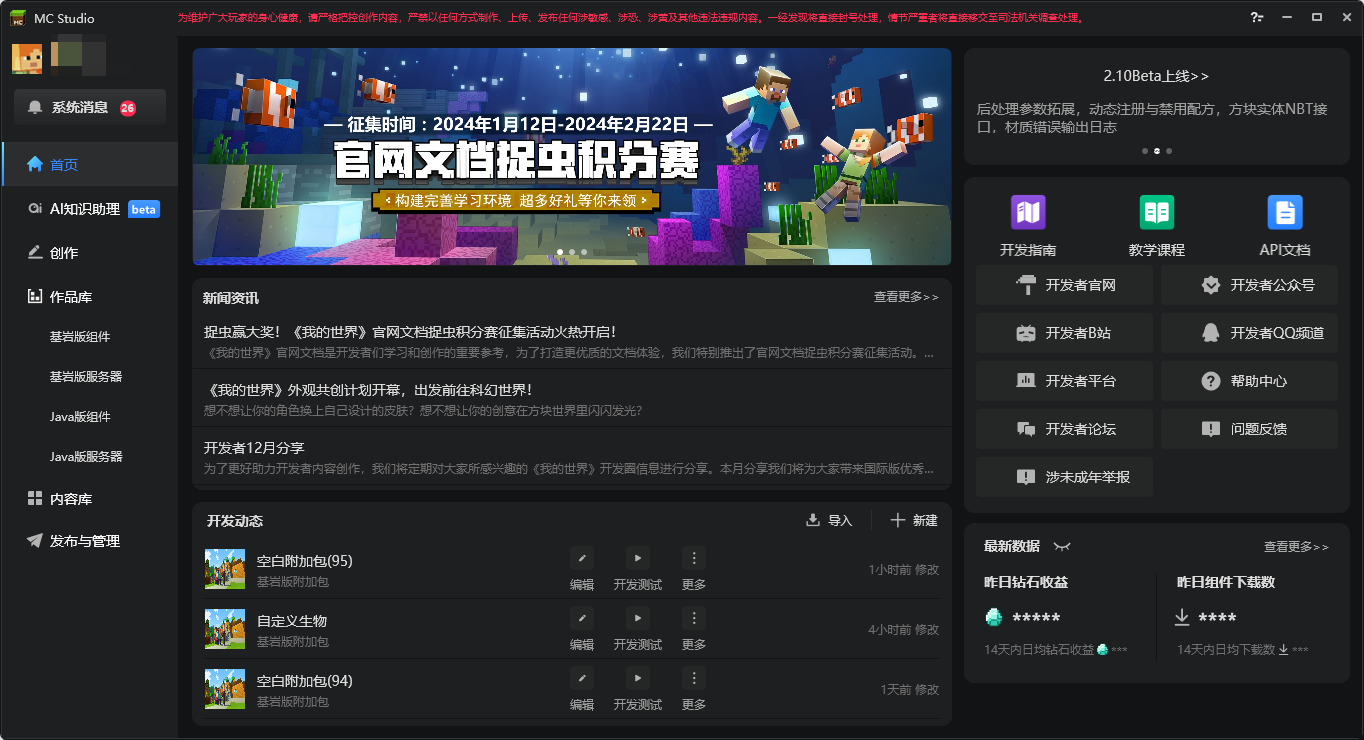This screenshot has height=740, width=1364.
Task: Open 发布与管理 in the sidebar
Action: point(89,541)
